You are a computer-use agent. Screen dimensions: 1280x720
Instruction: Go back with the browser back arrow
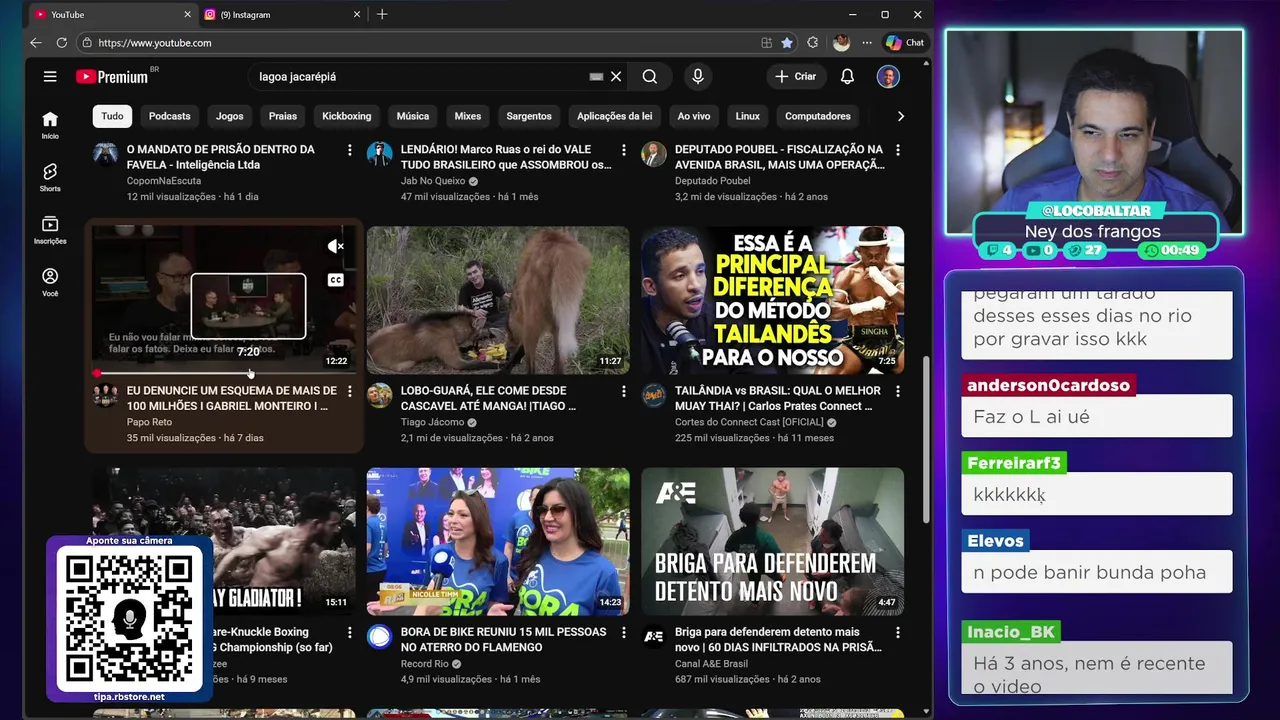point(36,43)
